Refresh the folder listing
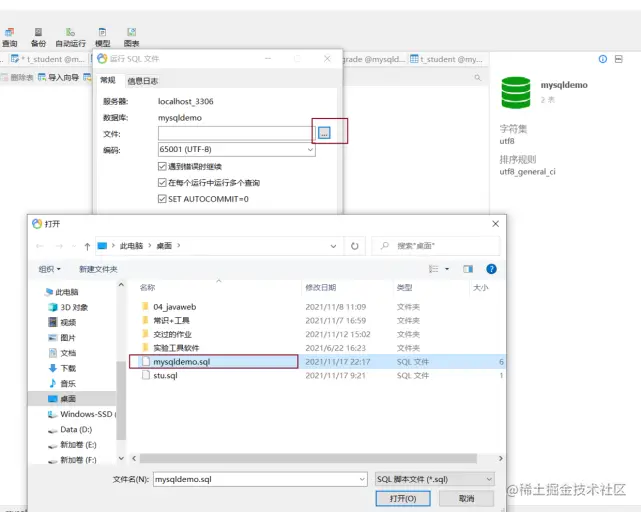 pos(354,246)
